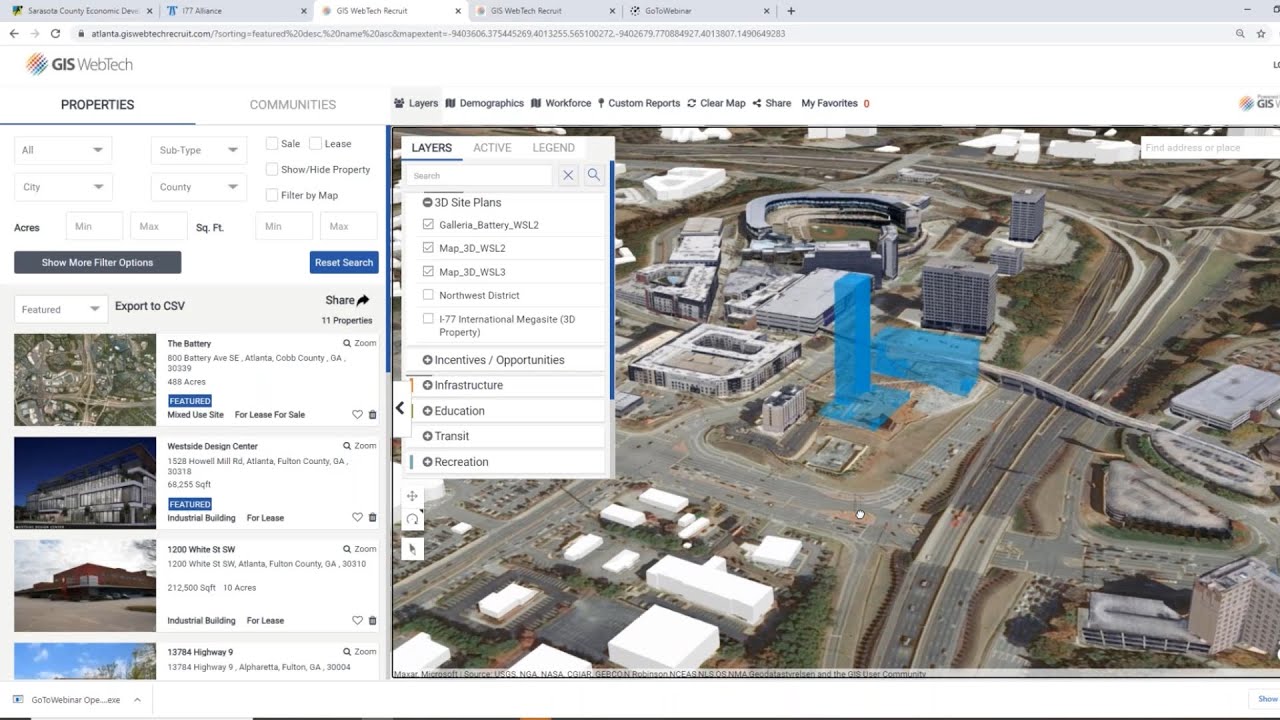Collapse the layers panel with left arrow
This screenshot has height=720, width=1280.
coord(400,408)
